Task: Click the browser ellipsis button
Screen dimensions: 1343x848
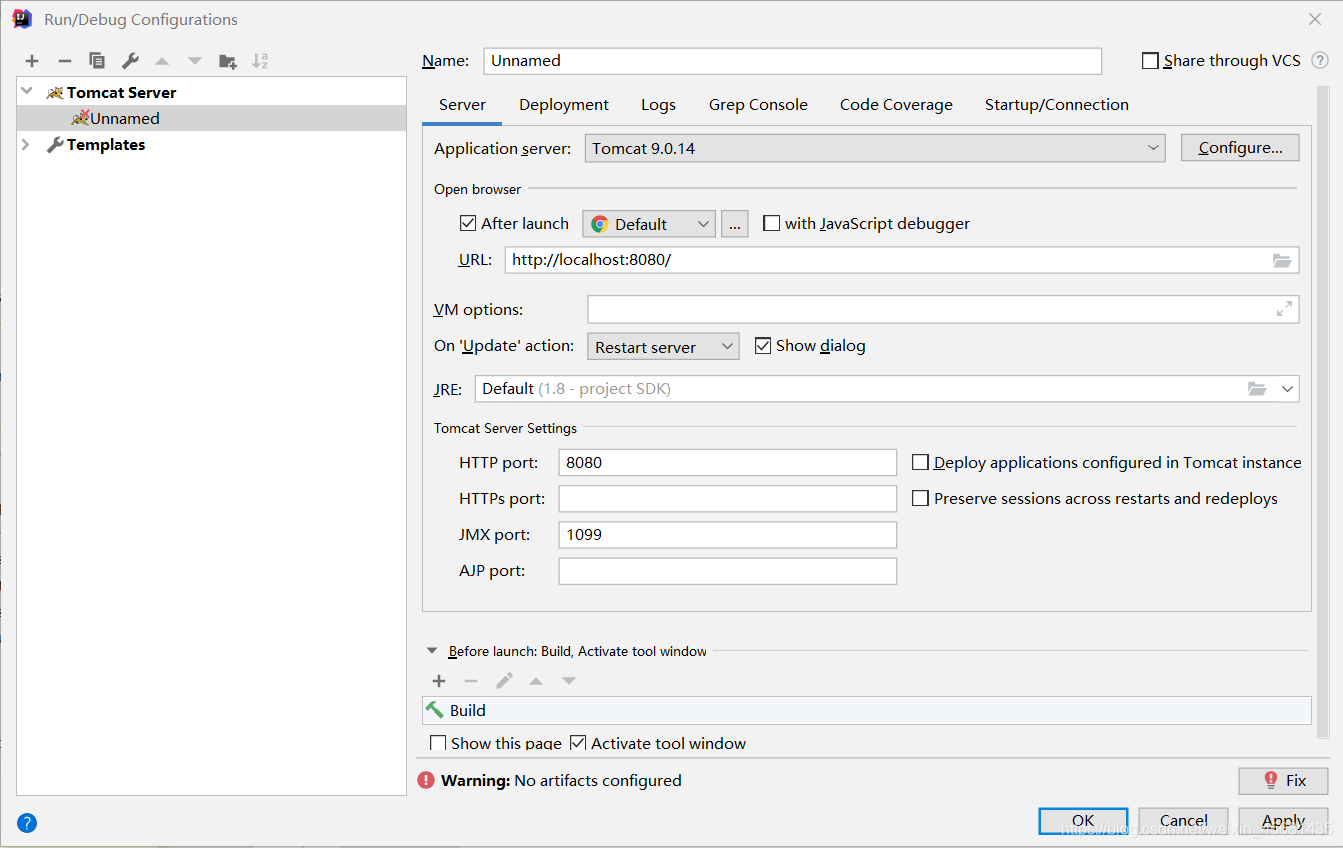Action: click(734, 224)
